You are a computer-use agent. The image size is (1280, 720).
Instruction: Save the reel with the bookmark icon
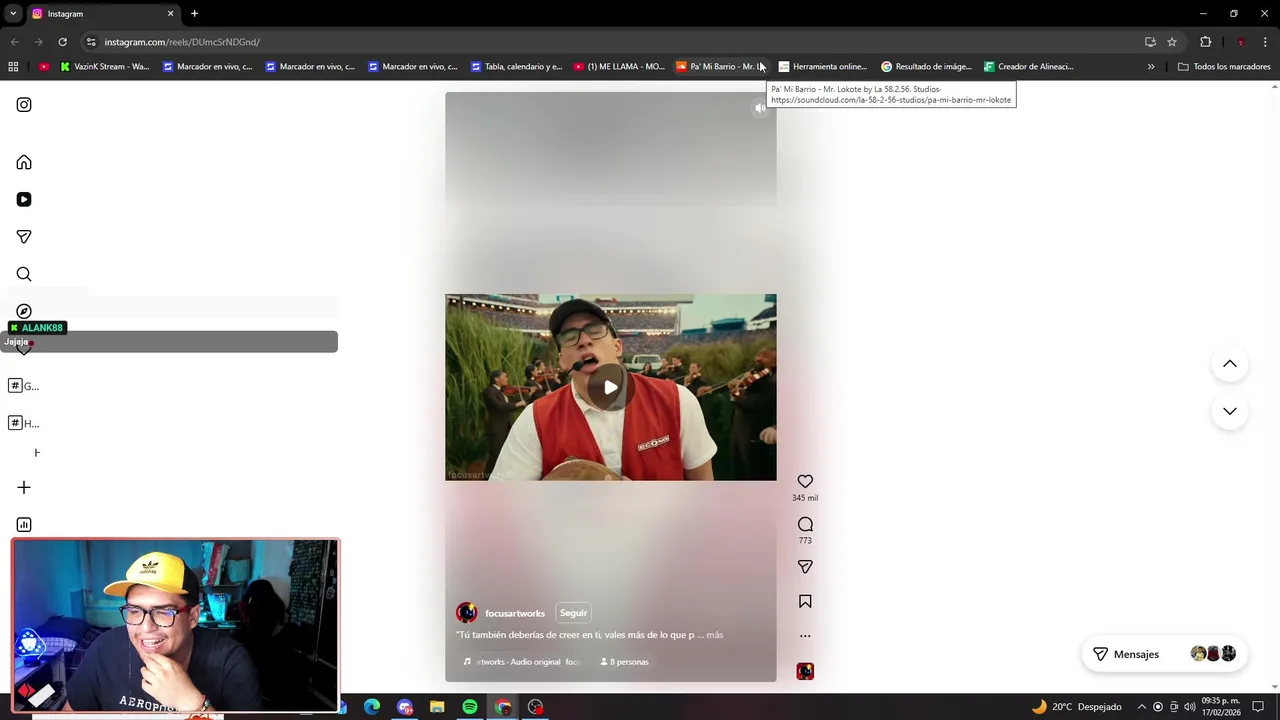805,601
